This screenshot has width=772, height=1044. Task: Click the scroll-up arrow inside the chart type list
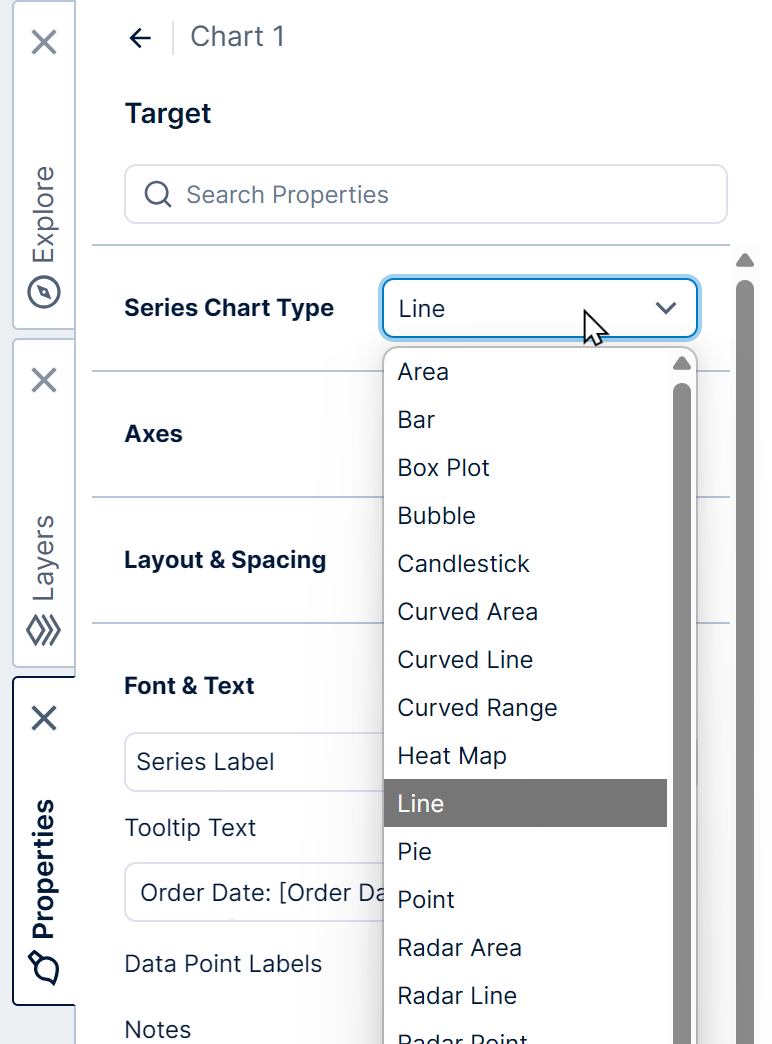pos(681,363)
